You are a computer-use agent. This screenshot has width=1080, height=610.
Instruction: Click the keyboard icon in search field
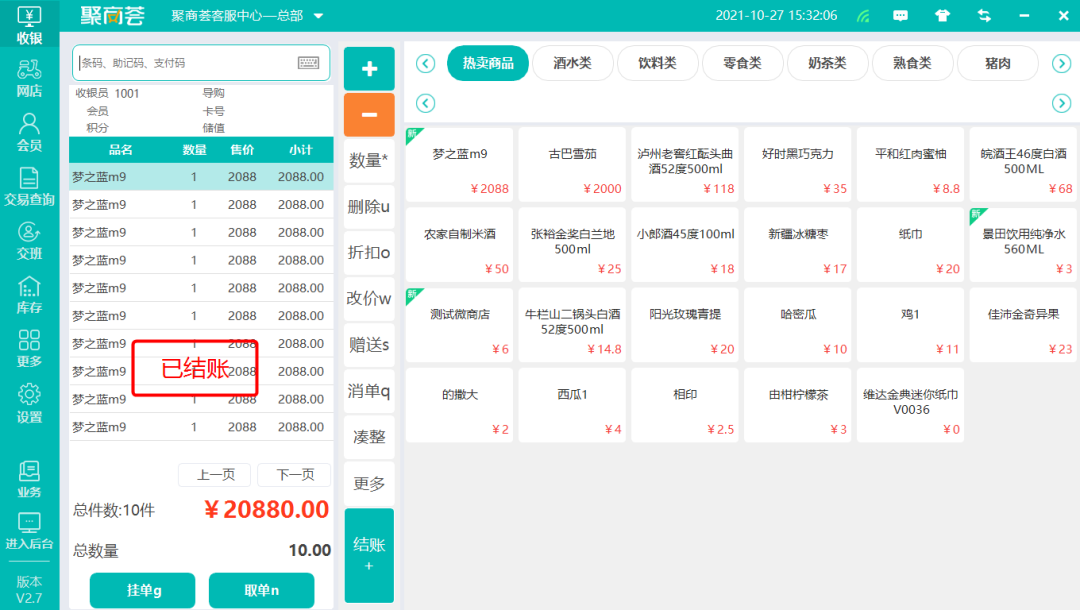pyautogui.click(x=309, y=63)
